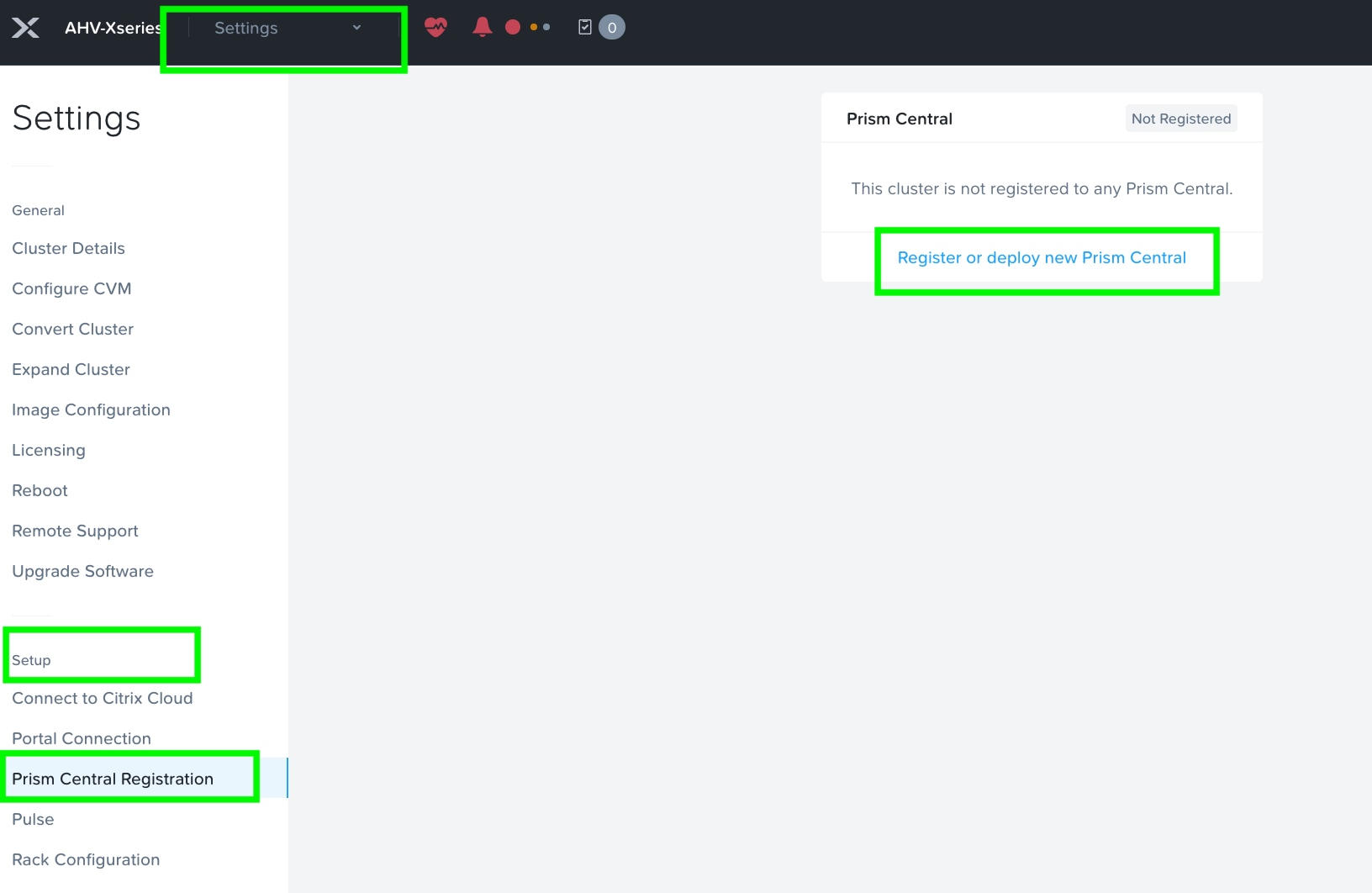Open Upgrade Software settings
This screenshot has width=1372, height=893.
pos(82,571)
